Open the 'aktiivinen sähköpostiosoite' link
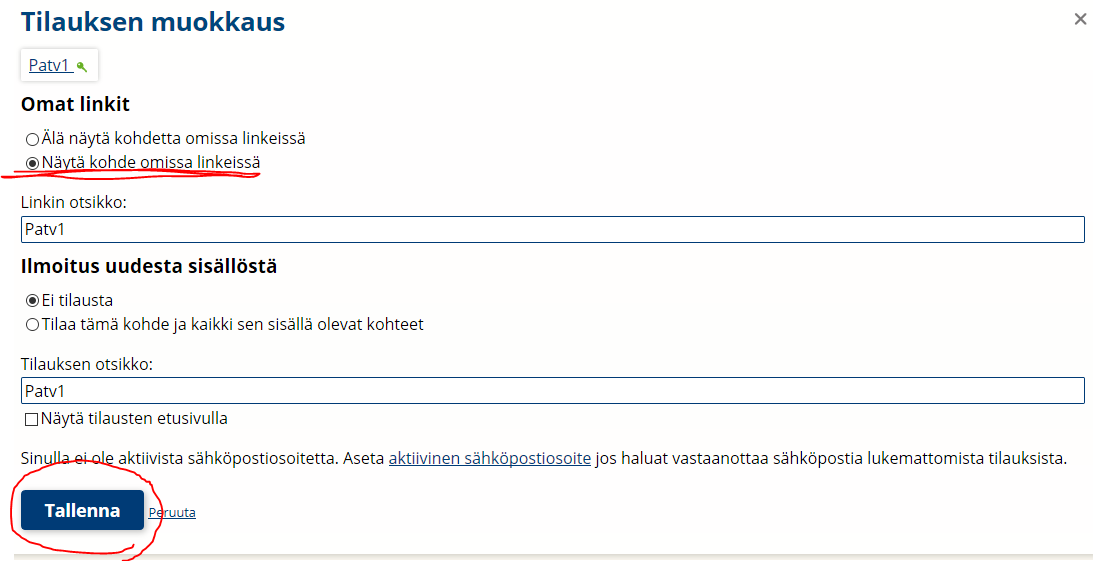 click(x=489, y=459)
